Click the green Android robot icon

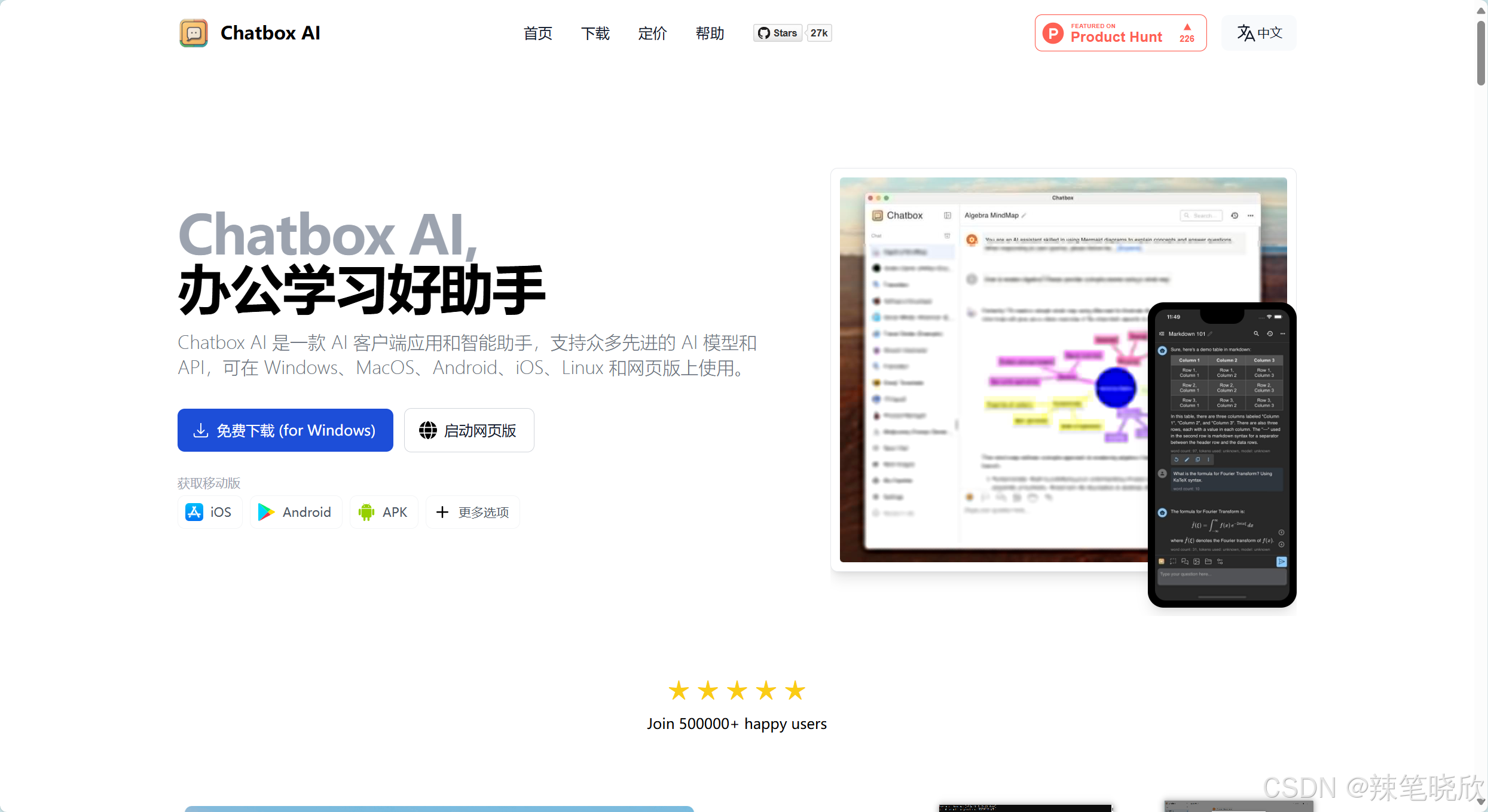click(366, 512)
